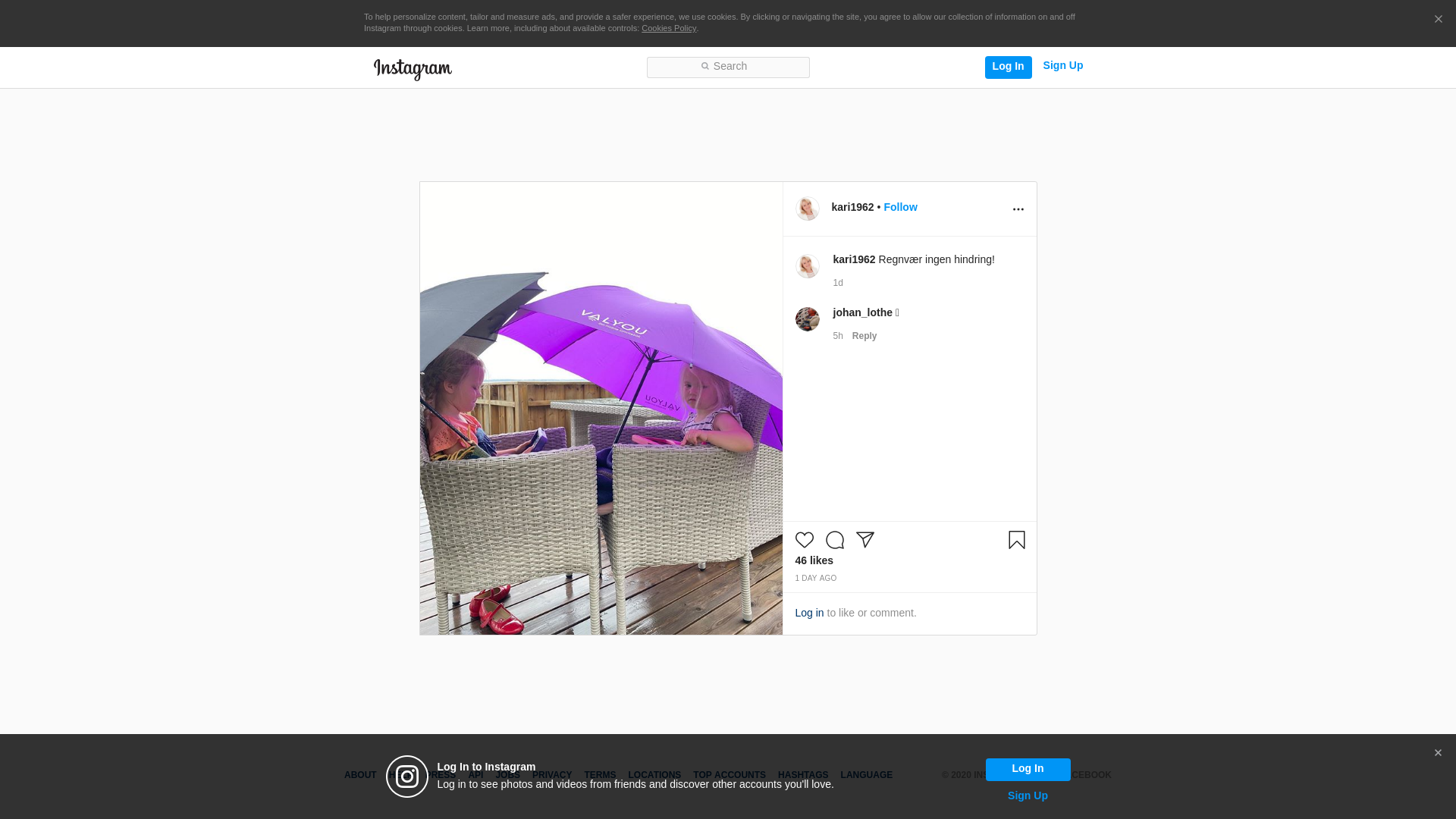Open kari1962 profile picture in post header
The image size is (1456, 819).
807,209
